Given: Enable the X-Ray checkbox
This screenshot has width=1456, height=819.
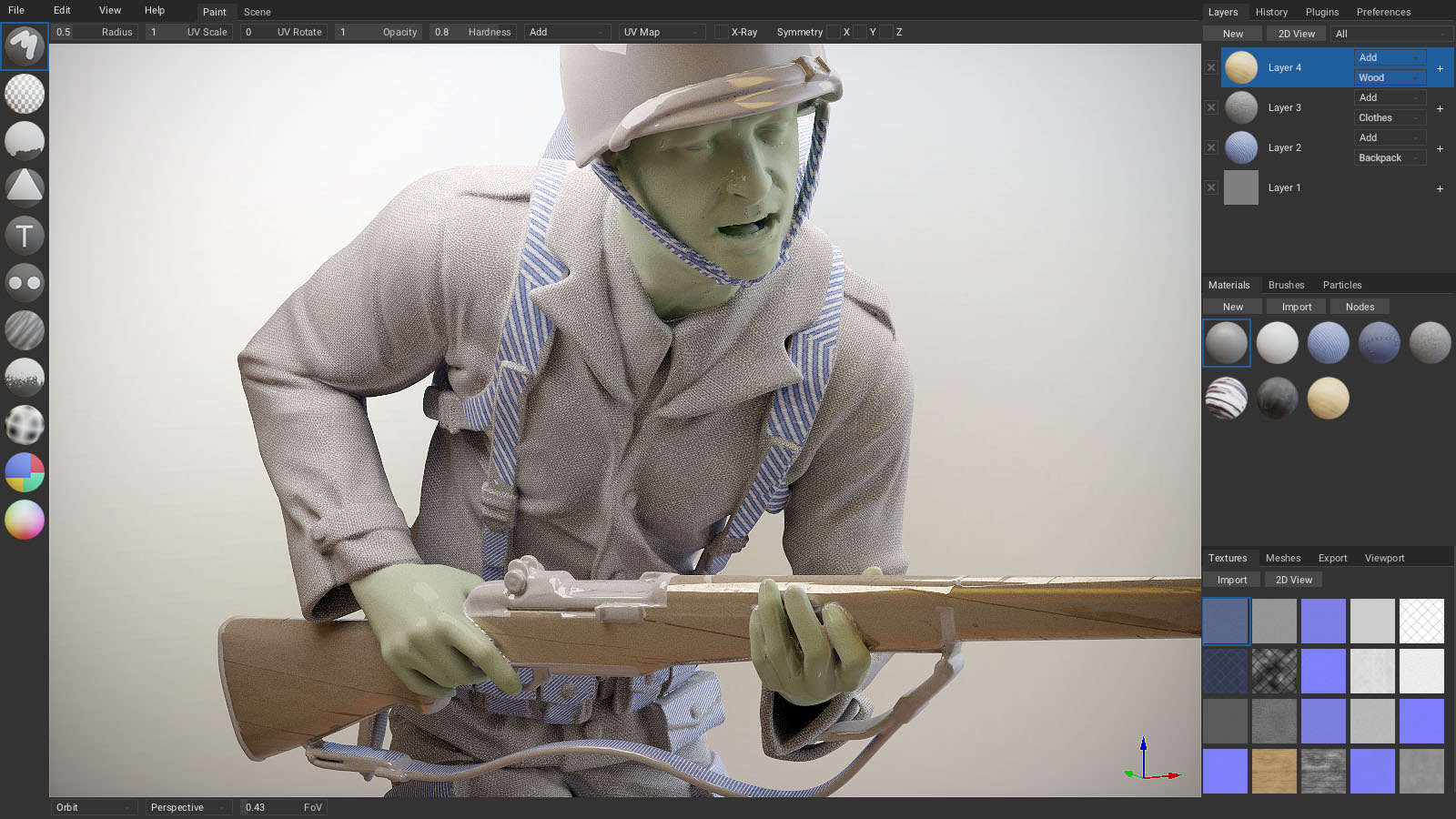Looking at the screenshot, I should (722, 32).
